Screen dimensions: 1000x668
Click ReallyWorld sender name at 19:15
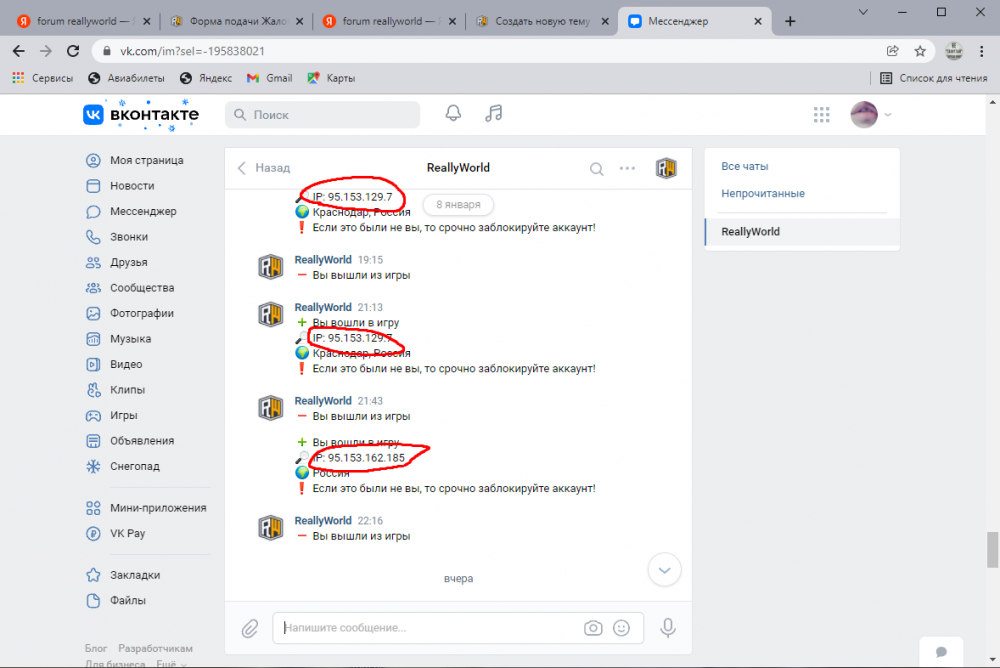pos(323,260)
